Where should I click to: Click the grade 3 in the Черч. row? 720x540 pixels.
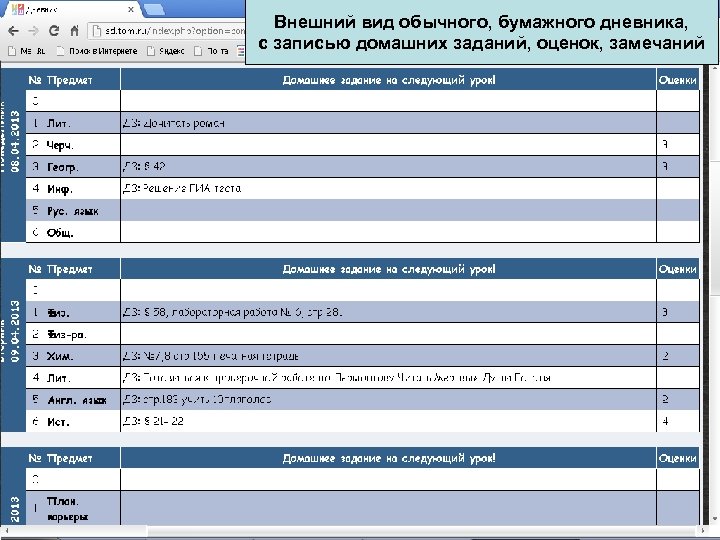[665, 145]
